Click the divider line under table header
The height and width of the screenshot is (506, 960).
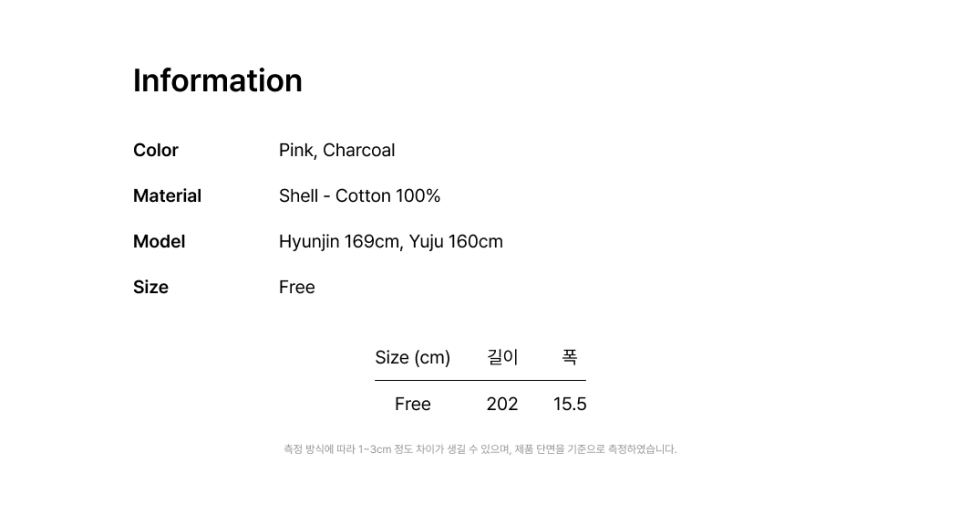pyautogui.click(x=480, y=380)
